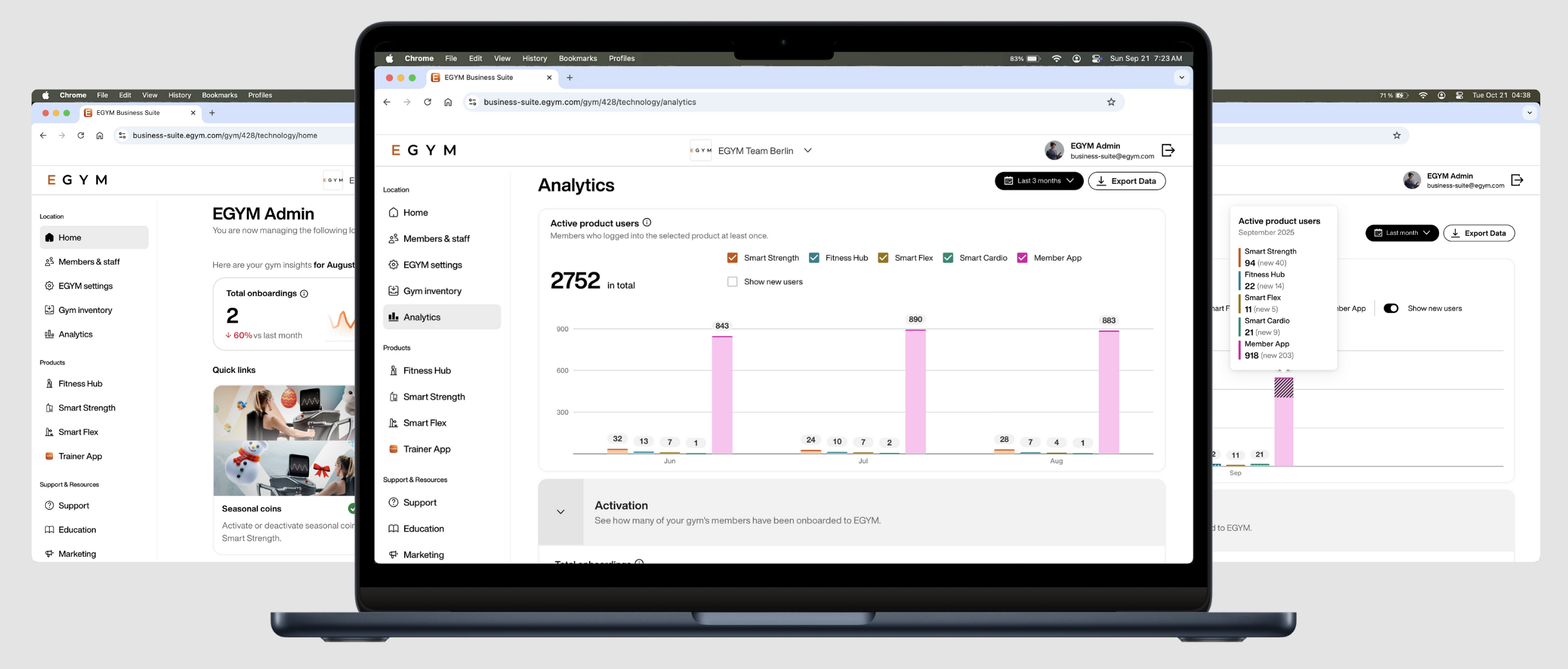The image size is (1568, 669).
Task: Bookmark page with the star icon in address bar
Action: point(1111,102)
